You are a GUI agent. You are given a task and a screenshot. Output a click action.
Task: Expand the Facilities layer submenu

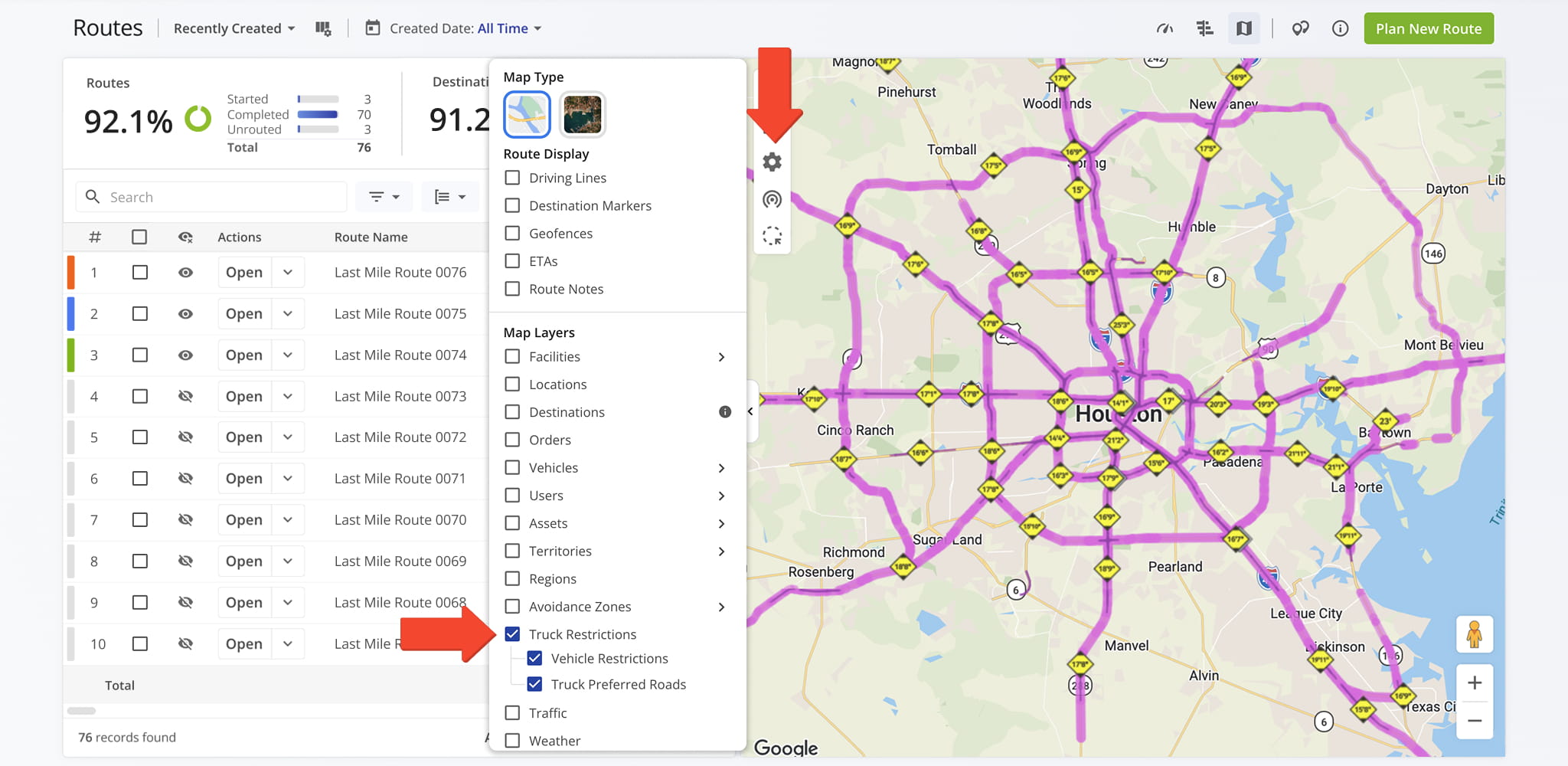721,357
